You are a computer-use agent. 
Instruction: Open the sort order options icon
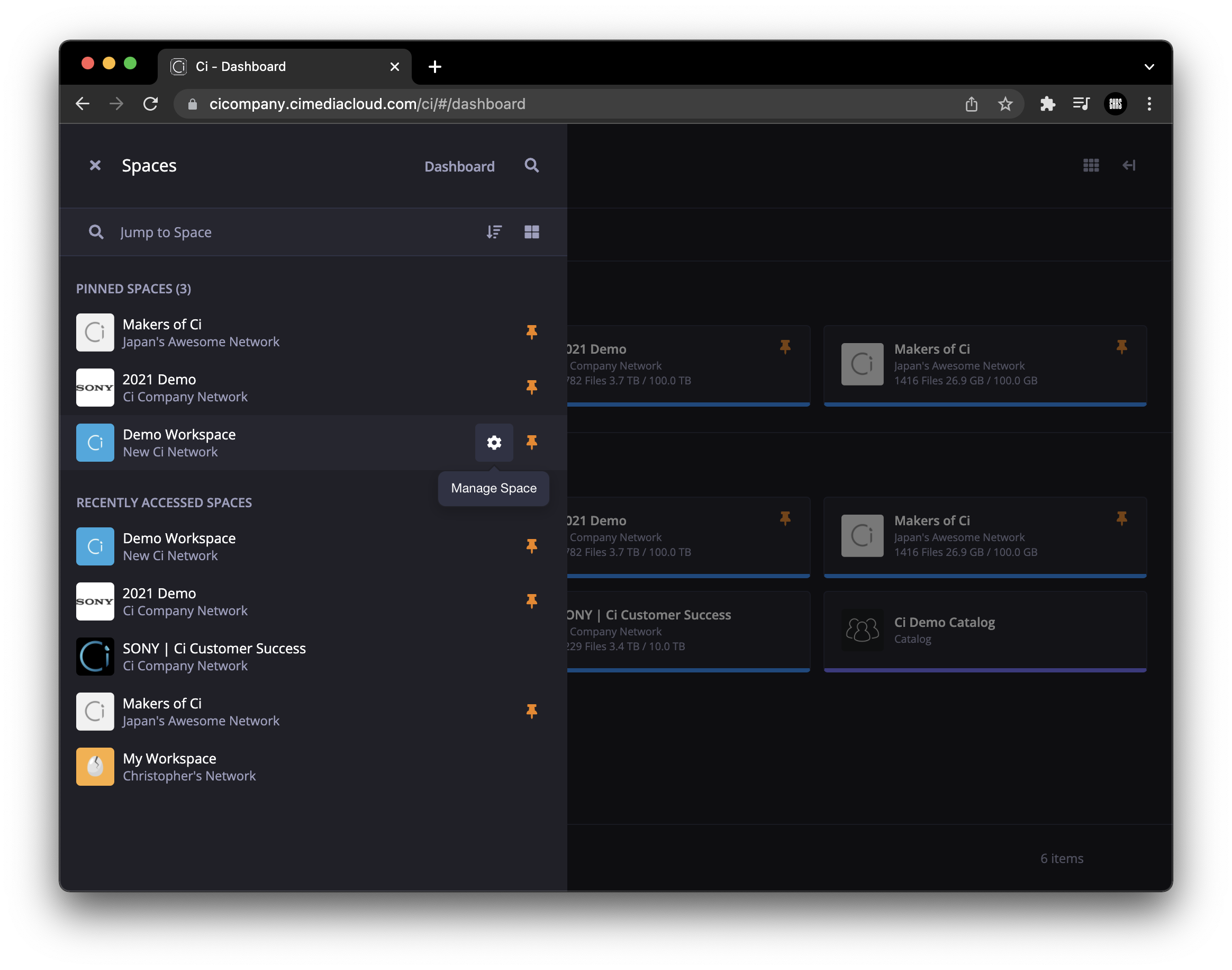[x=494, y=232]
